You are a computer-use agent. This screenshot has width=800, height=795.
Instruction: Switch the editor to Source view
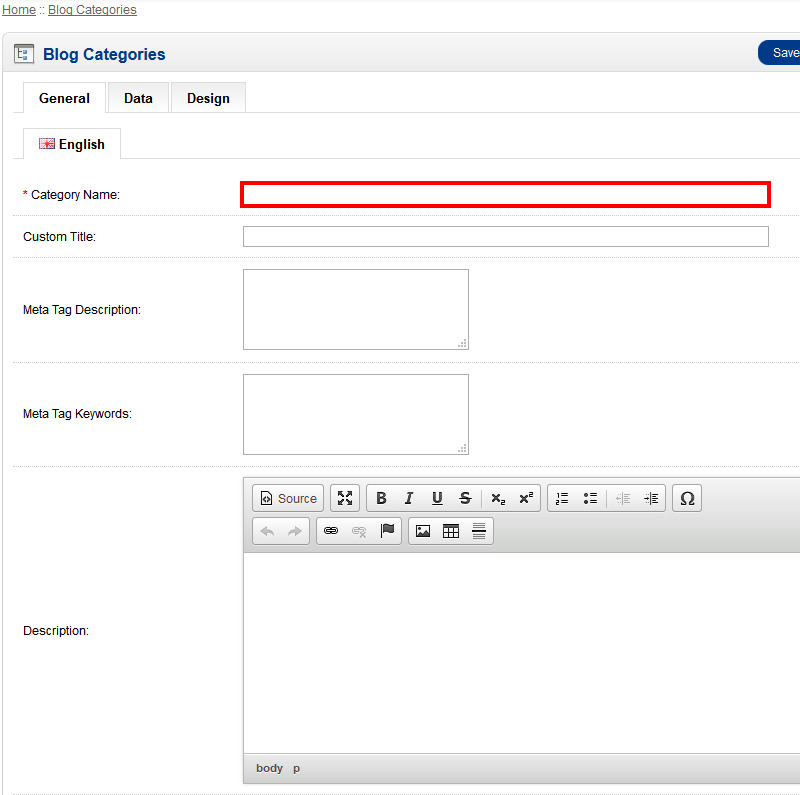pyautogui.click(x=288, y=498)
